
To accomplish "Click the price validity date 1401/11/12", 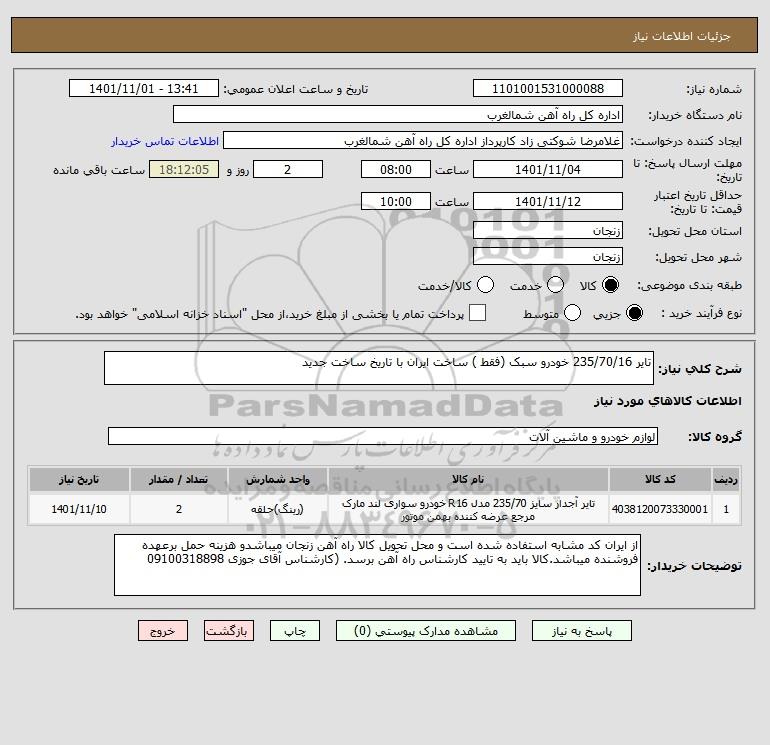I will tap(548, 201).
